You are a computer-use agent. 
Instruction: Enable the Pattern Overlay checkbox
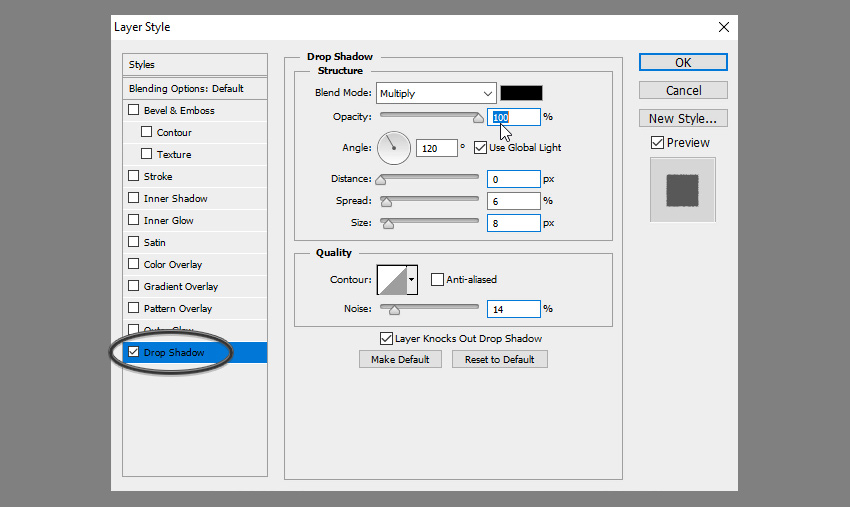pyautogui.click(x=133, y=308)
